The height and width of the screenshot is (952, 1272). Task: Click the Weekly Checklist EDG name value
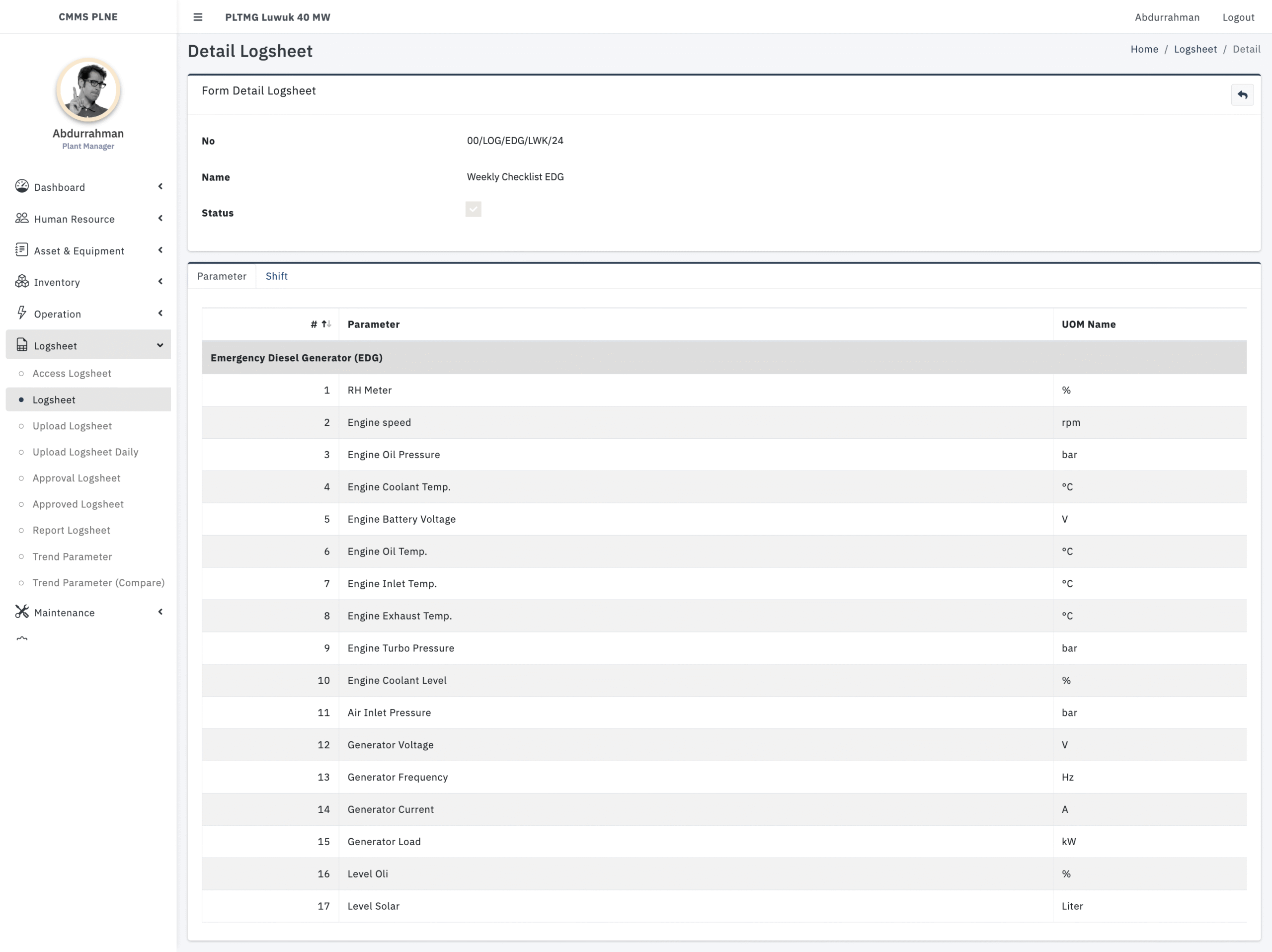pos(515,177)
